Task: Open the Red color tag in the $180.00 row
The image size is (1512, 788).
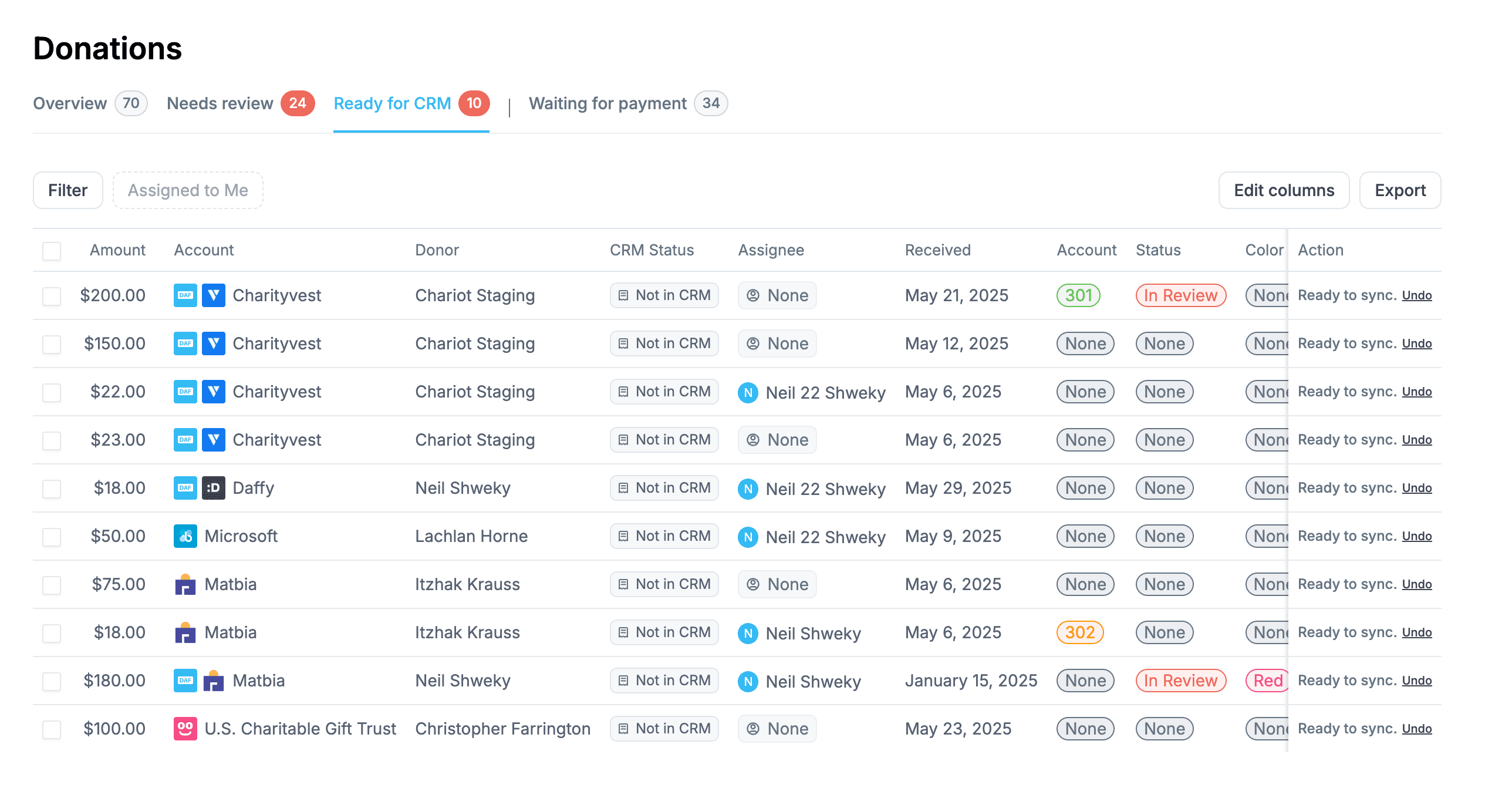Action: click(x=1267, y=681)
